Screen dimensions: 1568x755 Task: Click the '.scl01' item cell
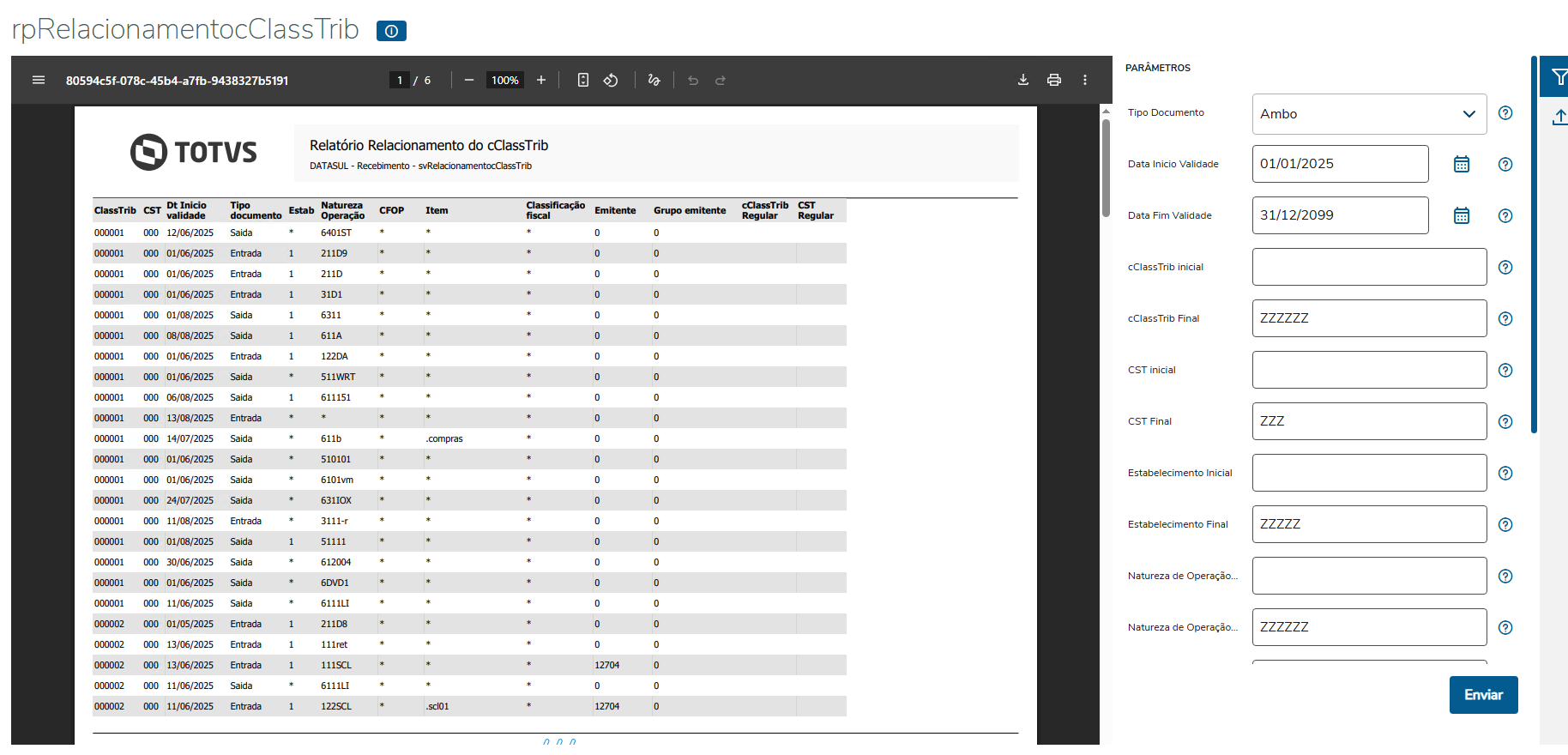437,706
